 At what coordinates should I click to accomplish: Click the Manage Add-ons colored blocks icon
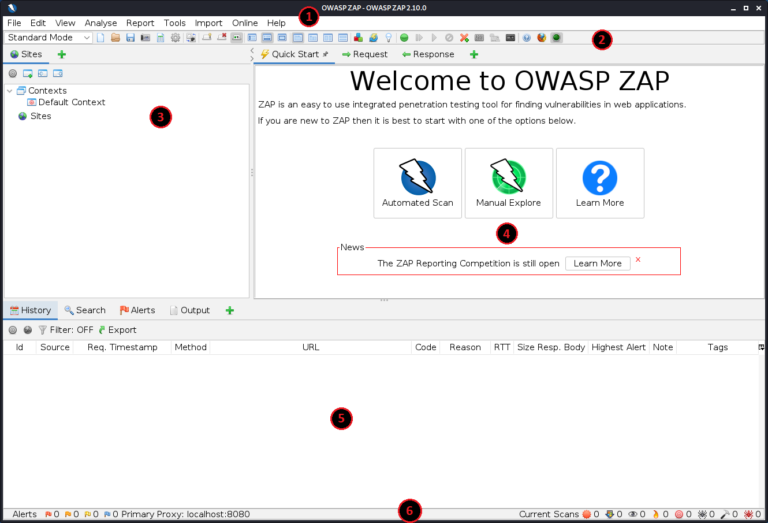[x=359, y=38]
